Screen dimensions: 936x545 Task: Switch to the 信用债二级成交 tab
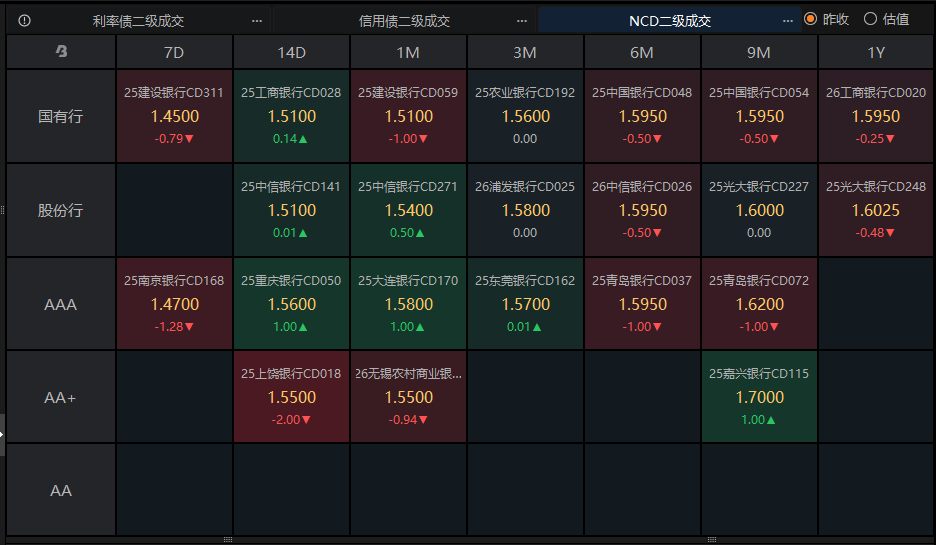point(404,21)
